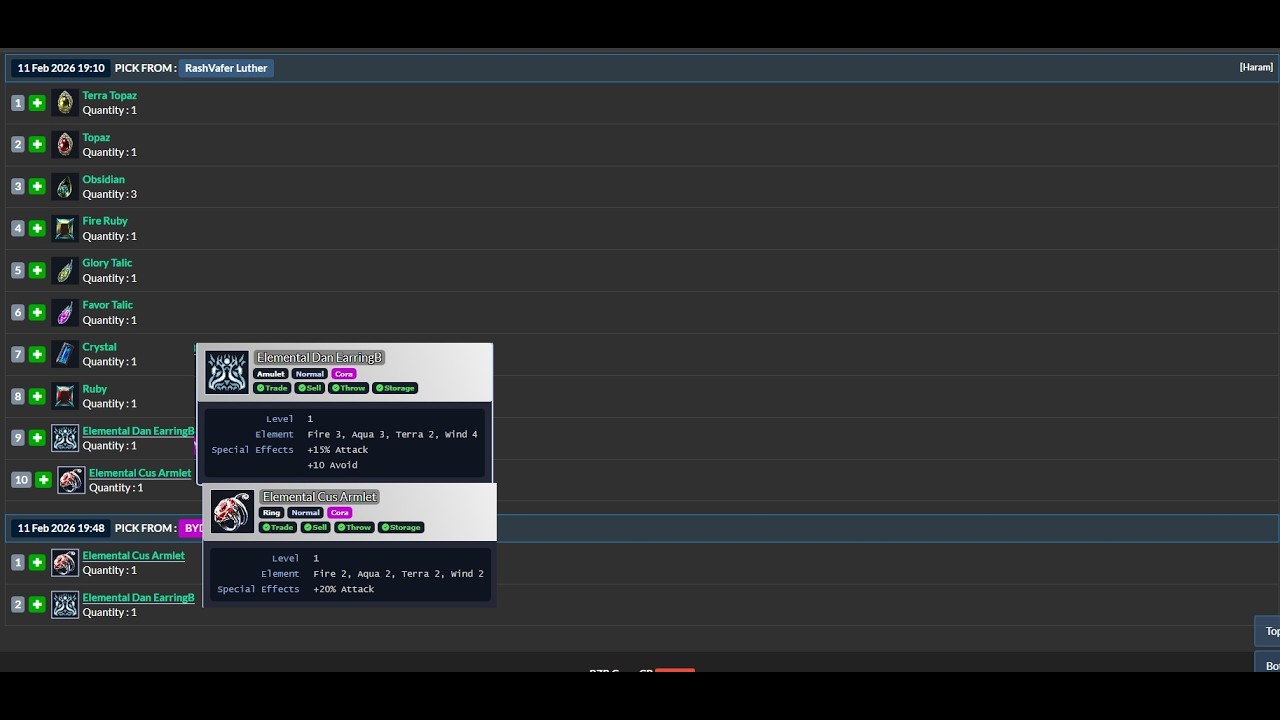The height and width of the screenshot is (720, 1280).
Task: Click the green plus in row 1 of the 19:48 list
Action: click(x=37, y=563)
